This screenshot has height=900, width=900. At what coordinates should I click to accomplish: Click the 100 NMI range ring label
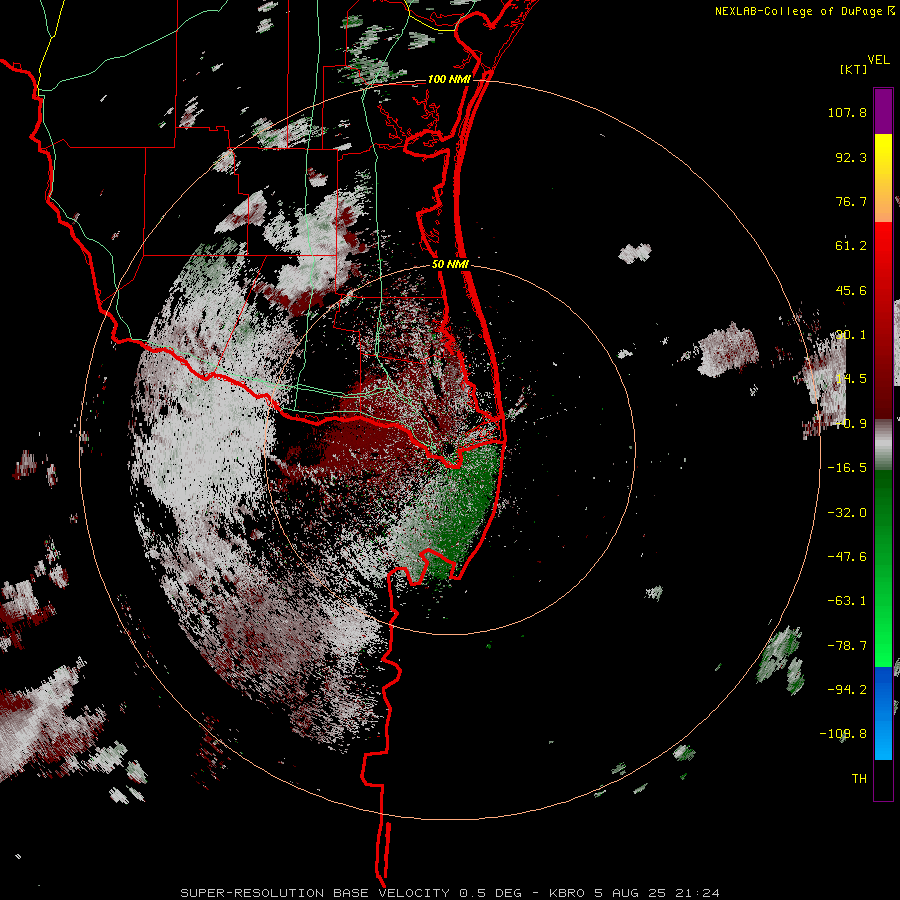[x=449, y=79]
